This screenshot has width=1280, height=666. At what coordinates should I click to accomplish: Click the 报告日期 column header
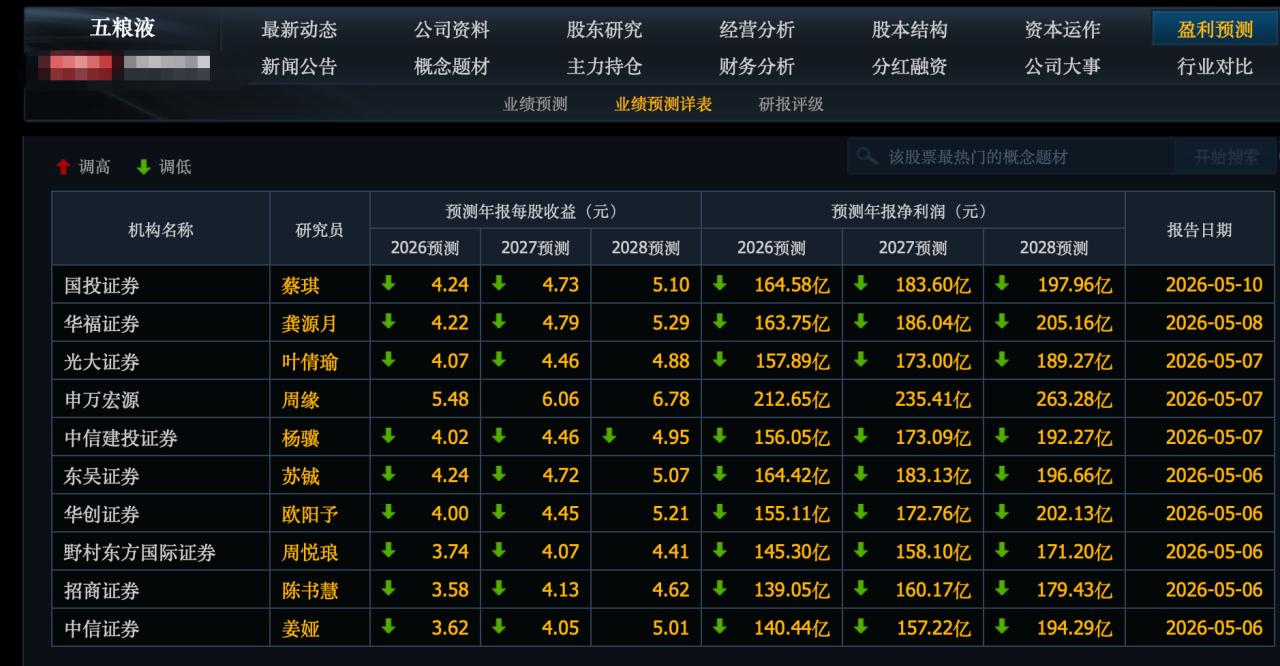coord(1200,229)
